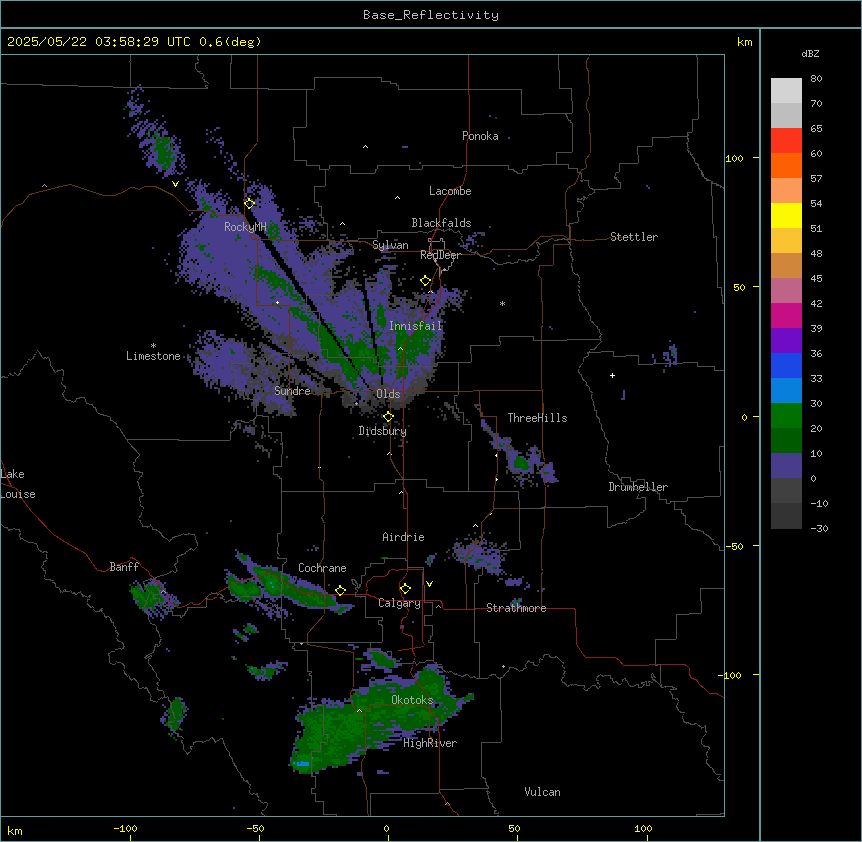The height and width of the screenshot is (842, 862).
Task: Select the RedDeer label
Action: (440, 255)
